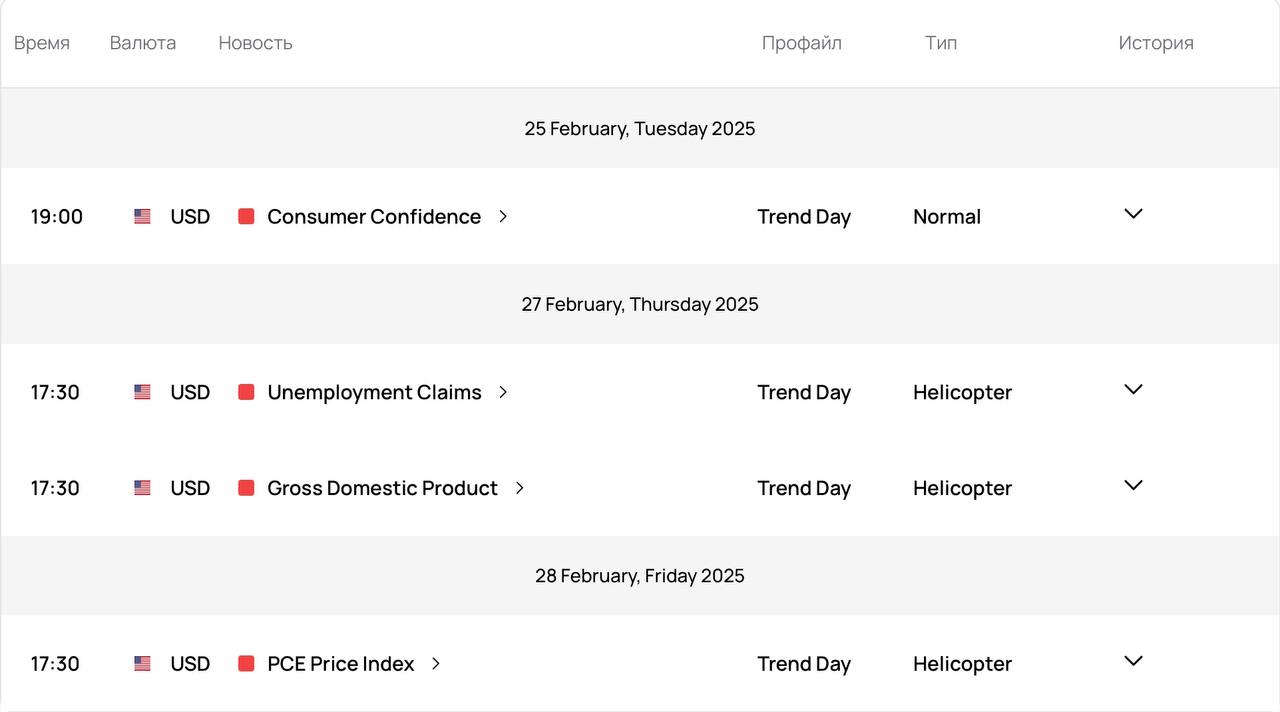Click the US flag icon in Unemployment Claims row
This screenshot has width=1280, height=712.
[142, 392]
